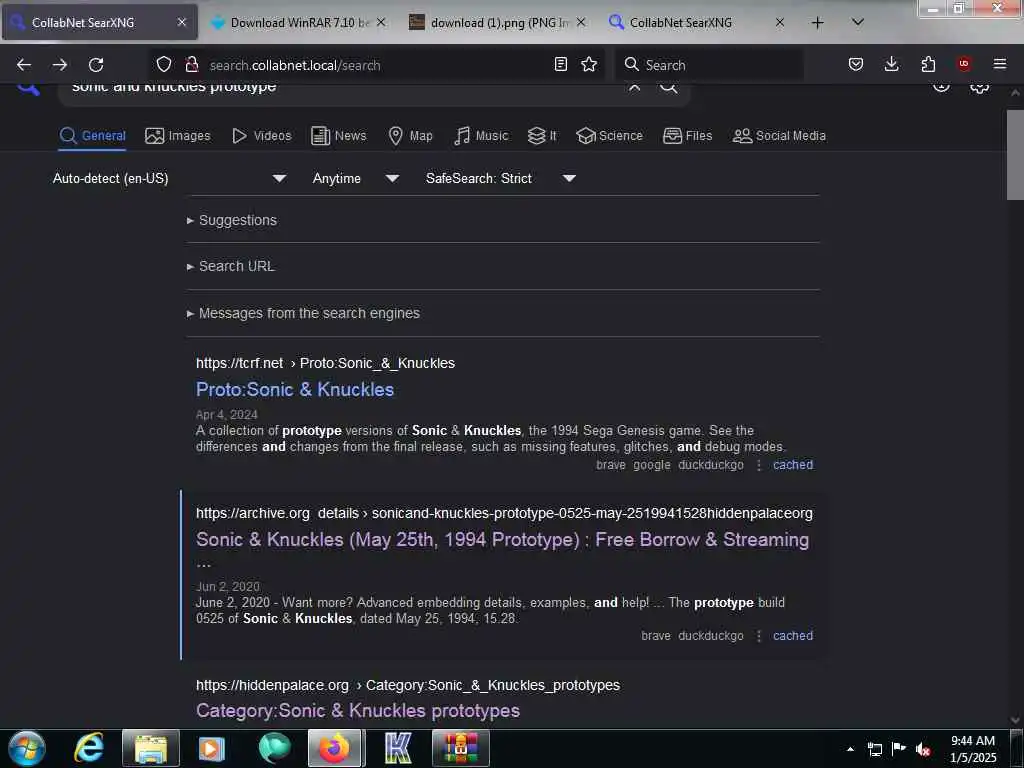
Task: Go forward using the browser forward arrow
Action: click(x=60, y=65)
